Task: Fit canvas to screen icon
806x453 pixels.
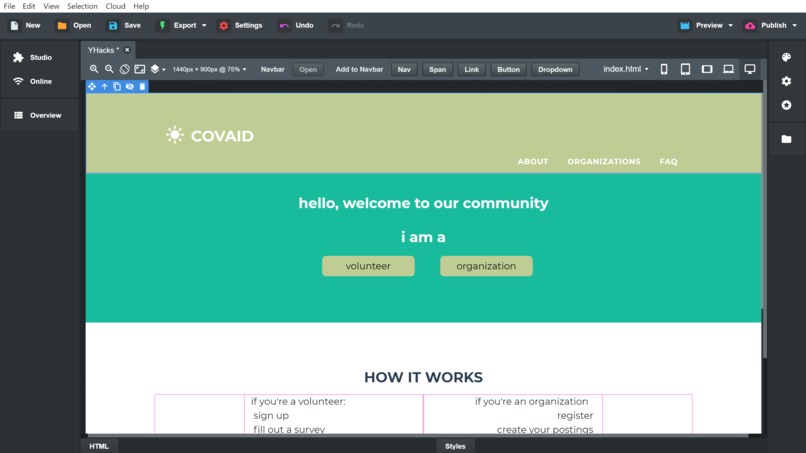Action: coord(139,69)
